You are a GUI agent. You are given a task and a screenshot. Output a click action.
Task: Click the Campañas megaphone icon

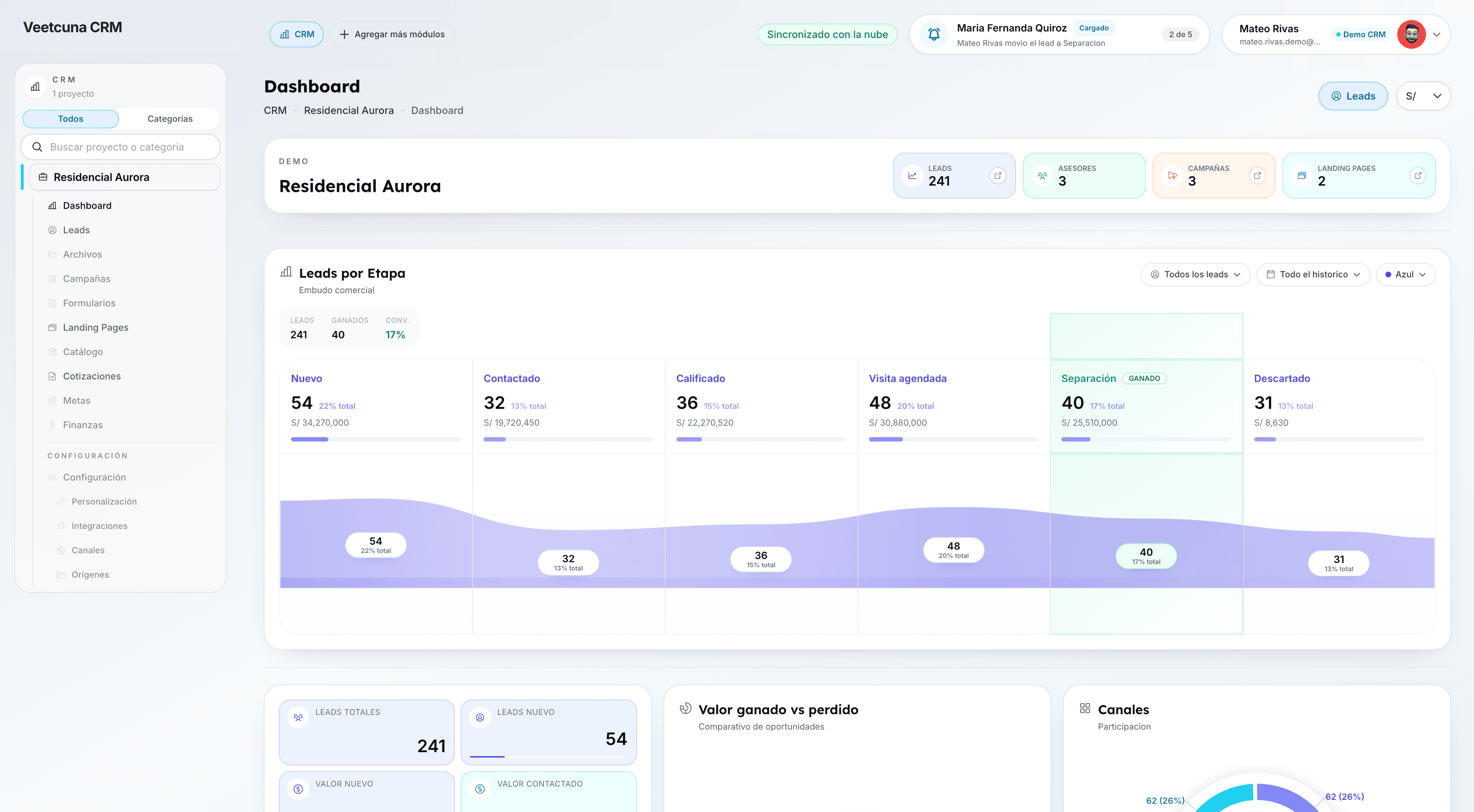(1172, 176)
